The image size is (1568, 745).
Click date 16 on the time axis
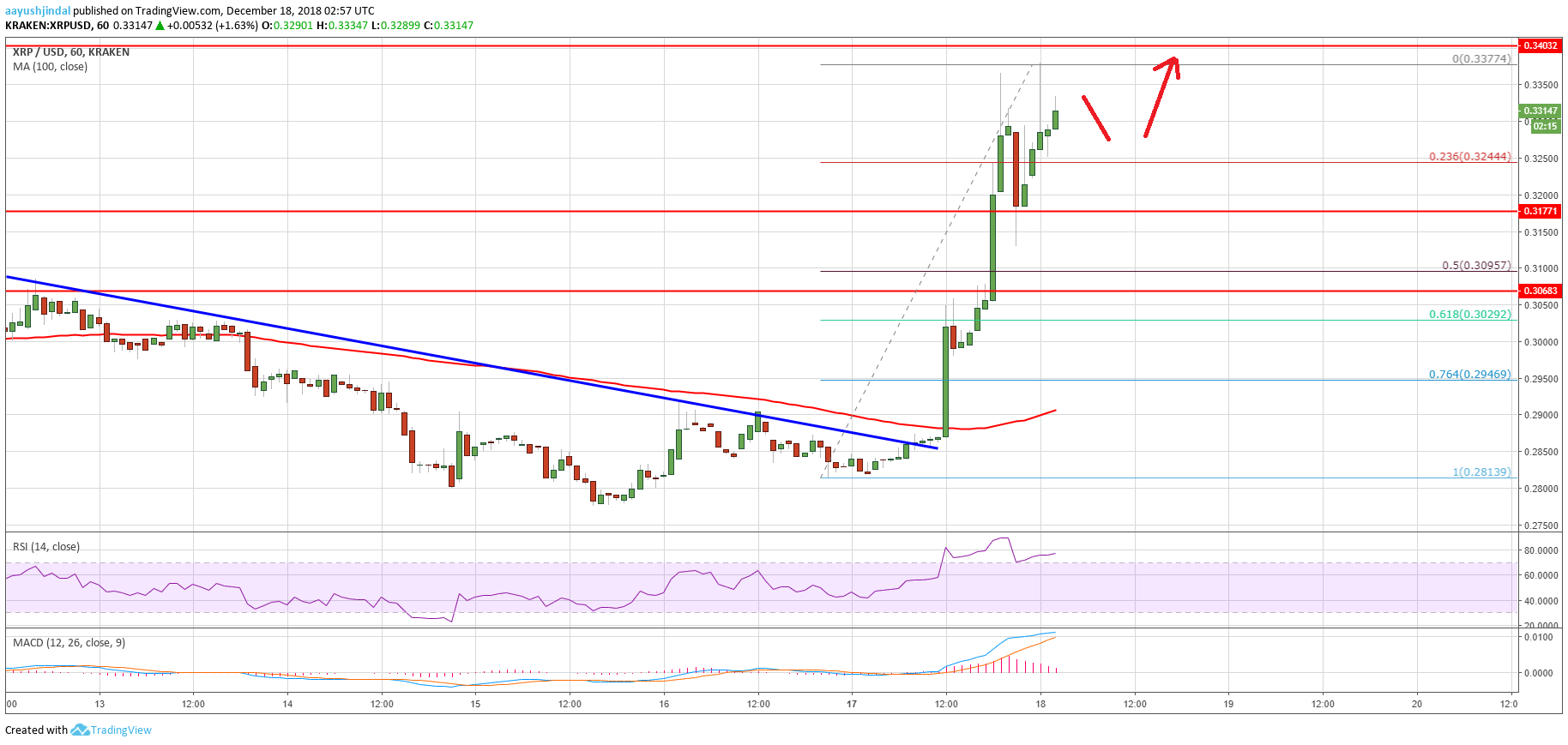pos(664,704)
